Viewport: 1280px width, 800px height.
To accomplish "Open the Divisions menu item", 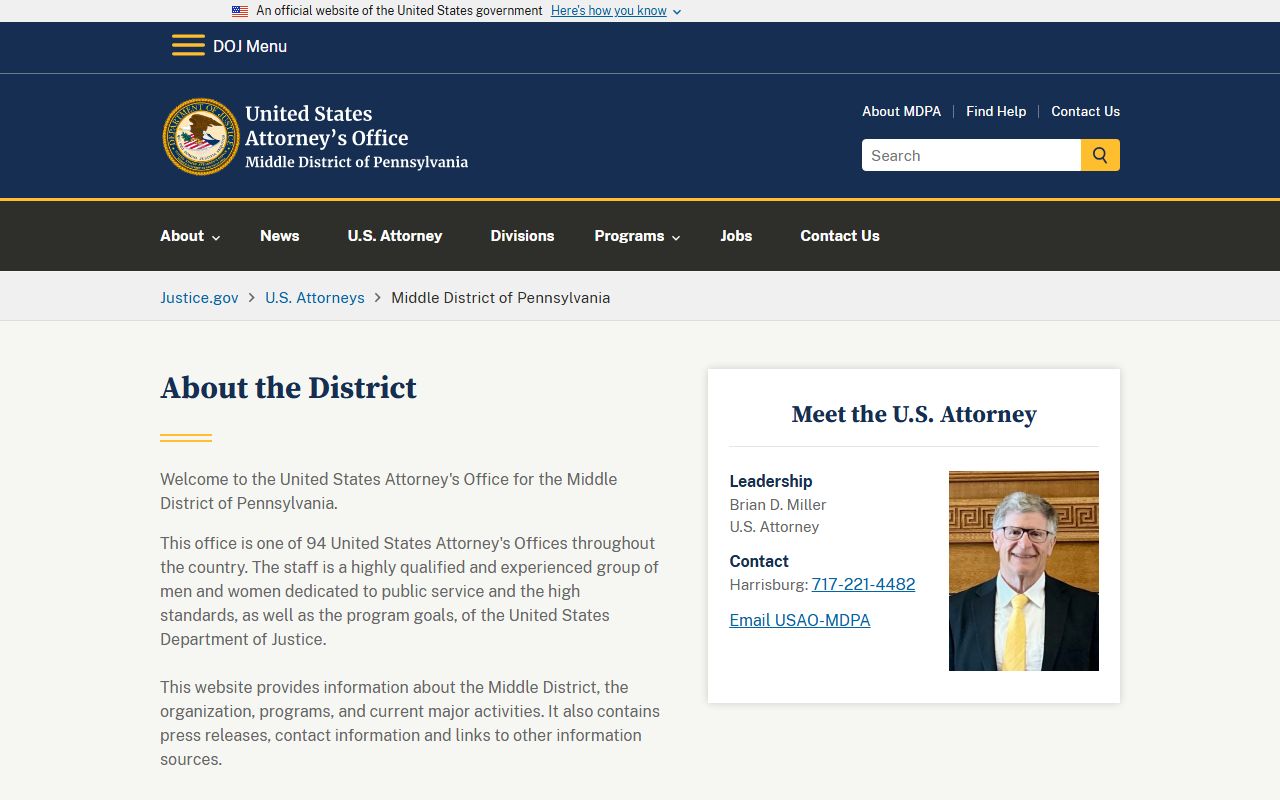I will click(522, 236).
